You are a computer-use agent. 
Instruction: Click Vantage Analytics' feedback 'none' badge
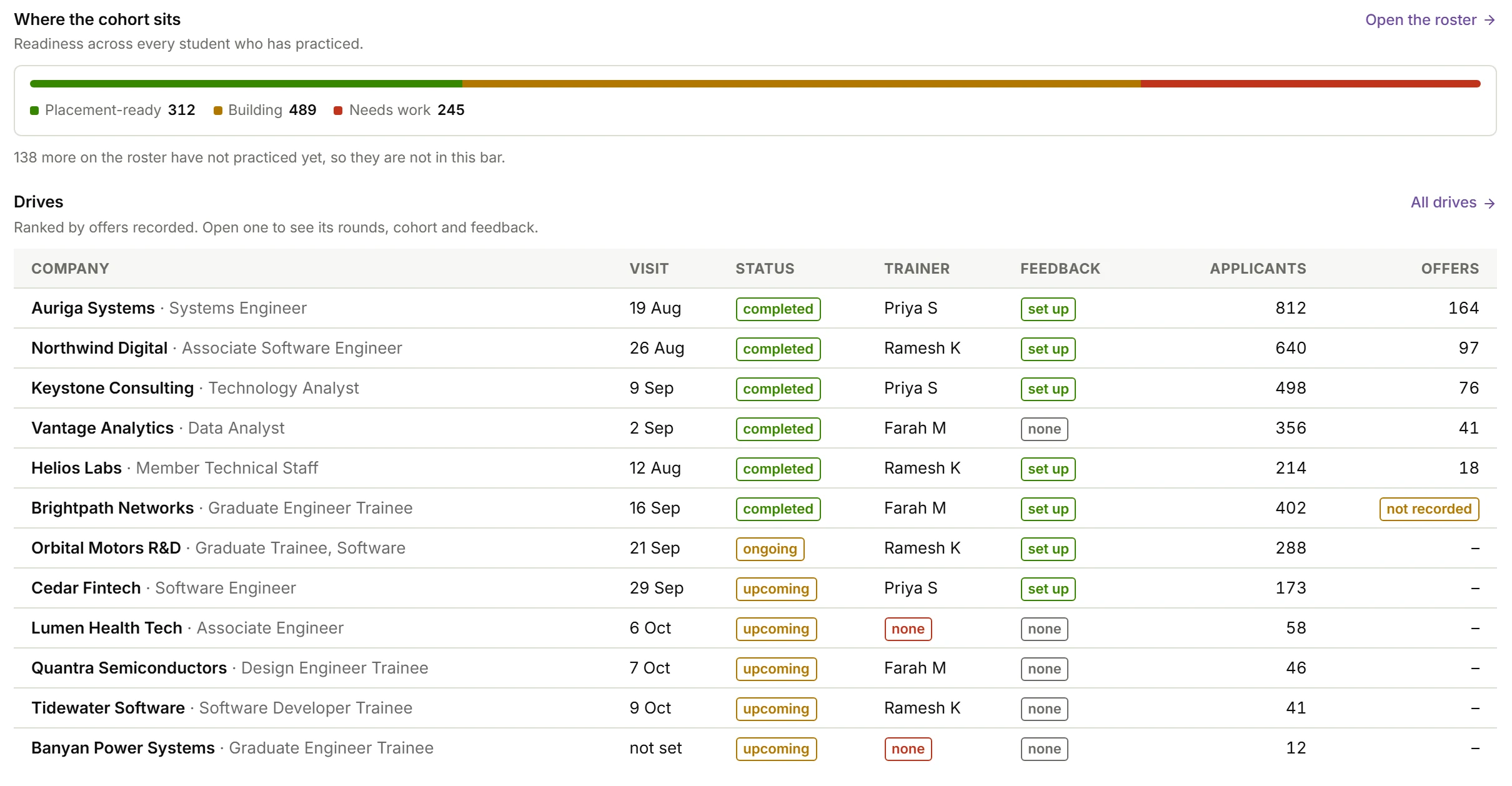click(x=1044, y=429)
